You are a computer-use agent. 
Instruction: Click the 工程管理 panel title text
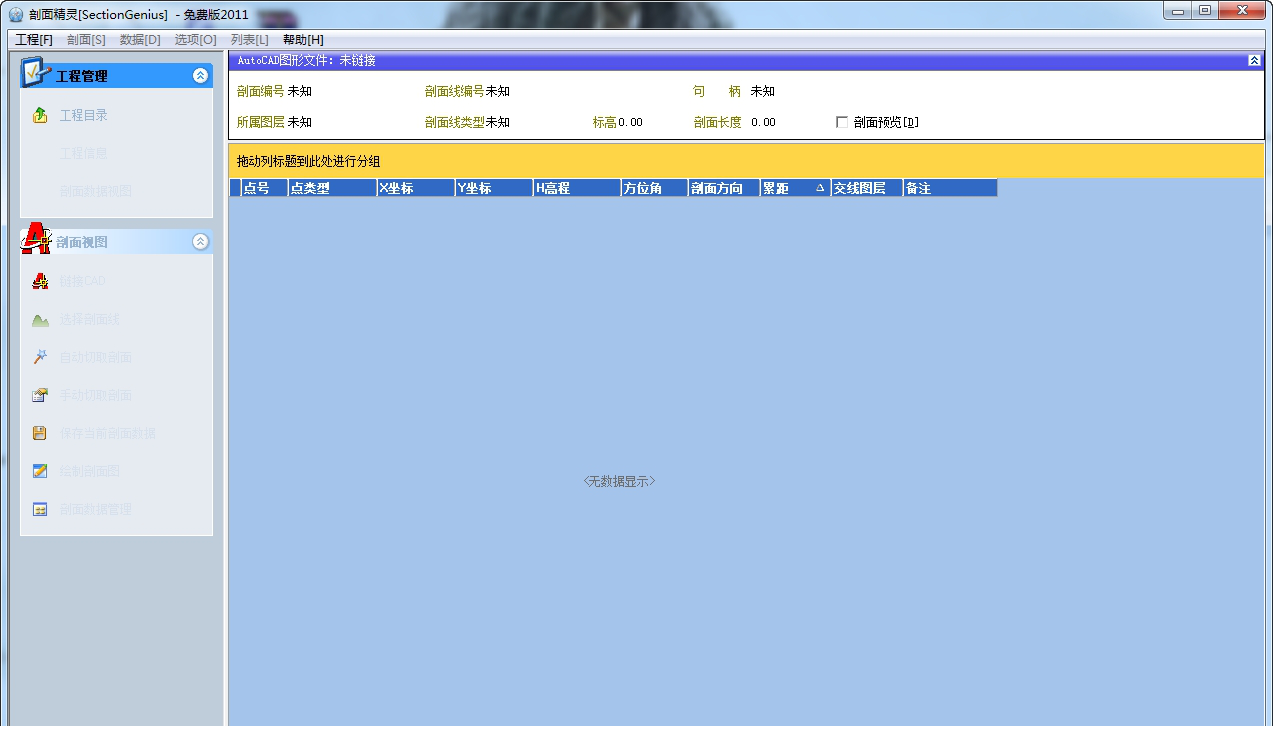click(82, 76)
